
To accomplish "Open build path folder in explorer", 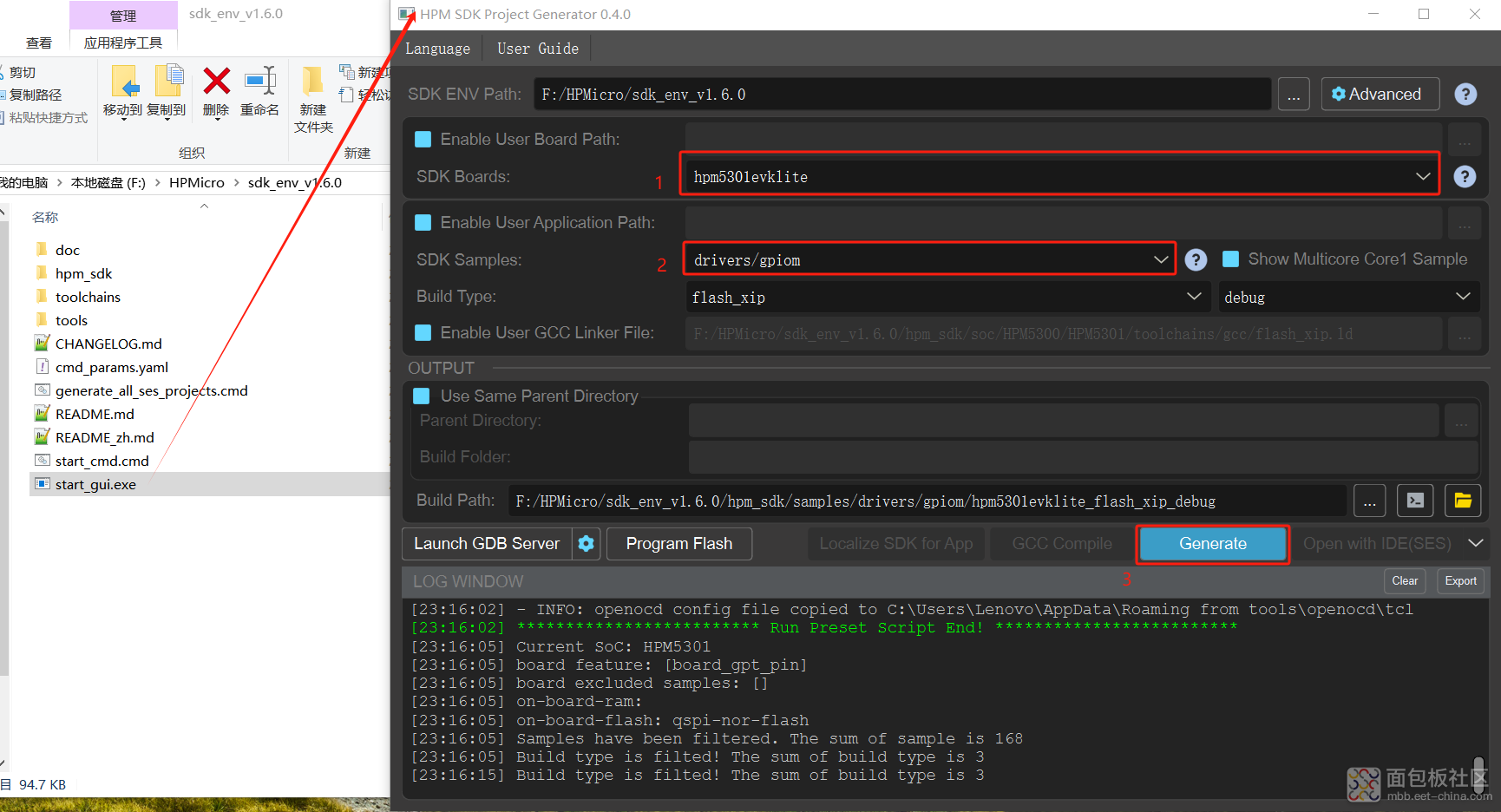I will 1463,501.
